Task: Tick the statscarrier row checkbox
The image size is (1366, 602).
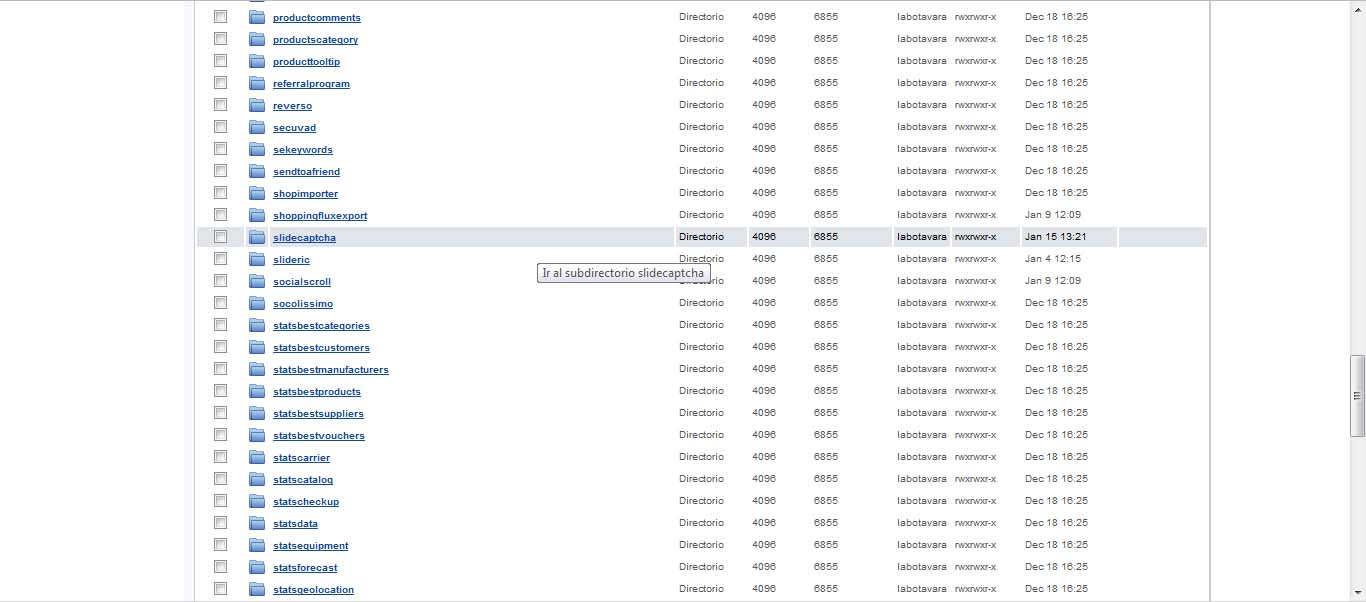Action: (x=221, y=457)
